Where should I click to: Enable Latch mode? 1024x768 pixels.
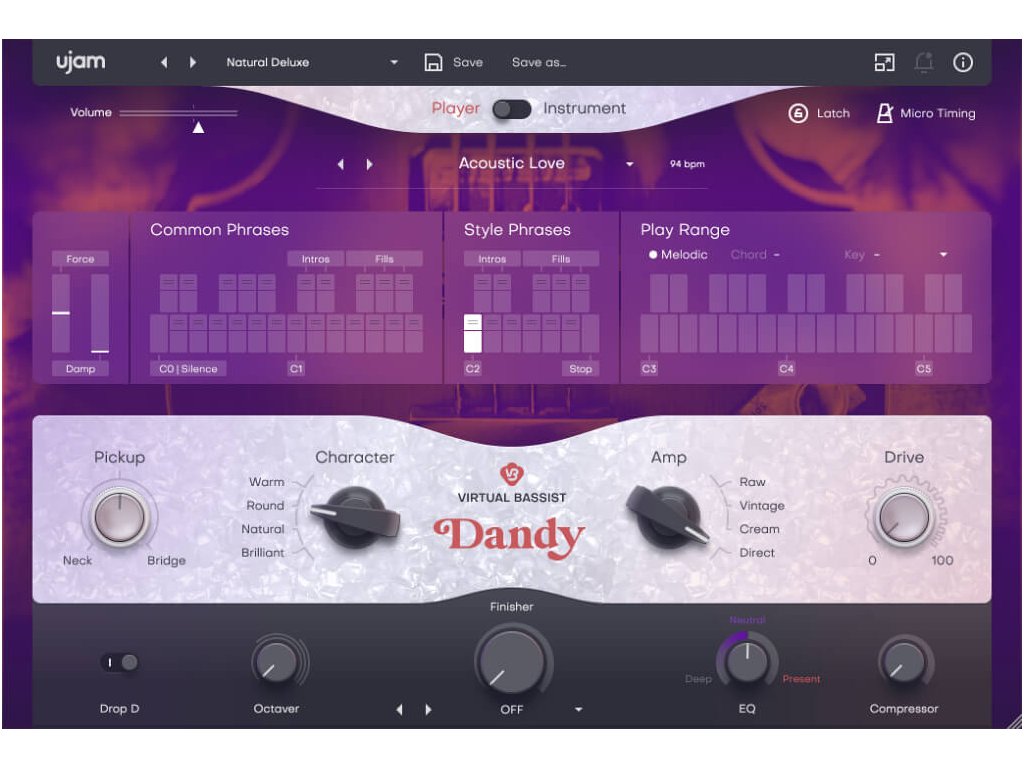(x=820, y=113)
